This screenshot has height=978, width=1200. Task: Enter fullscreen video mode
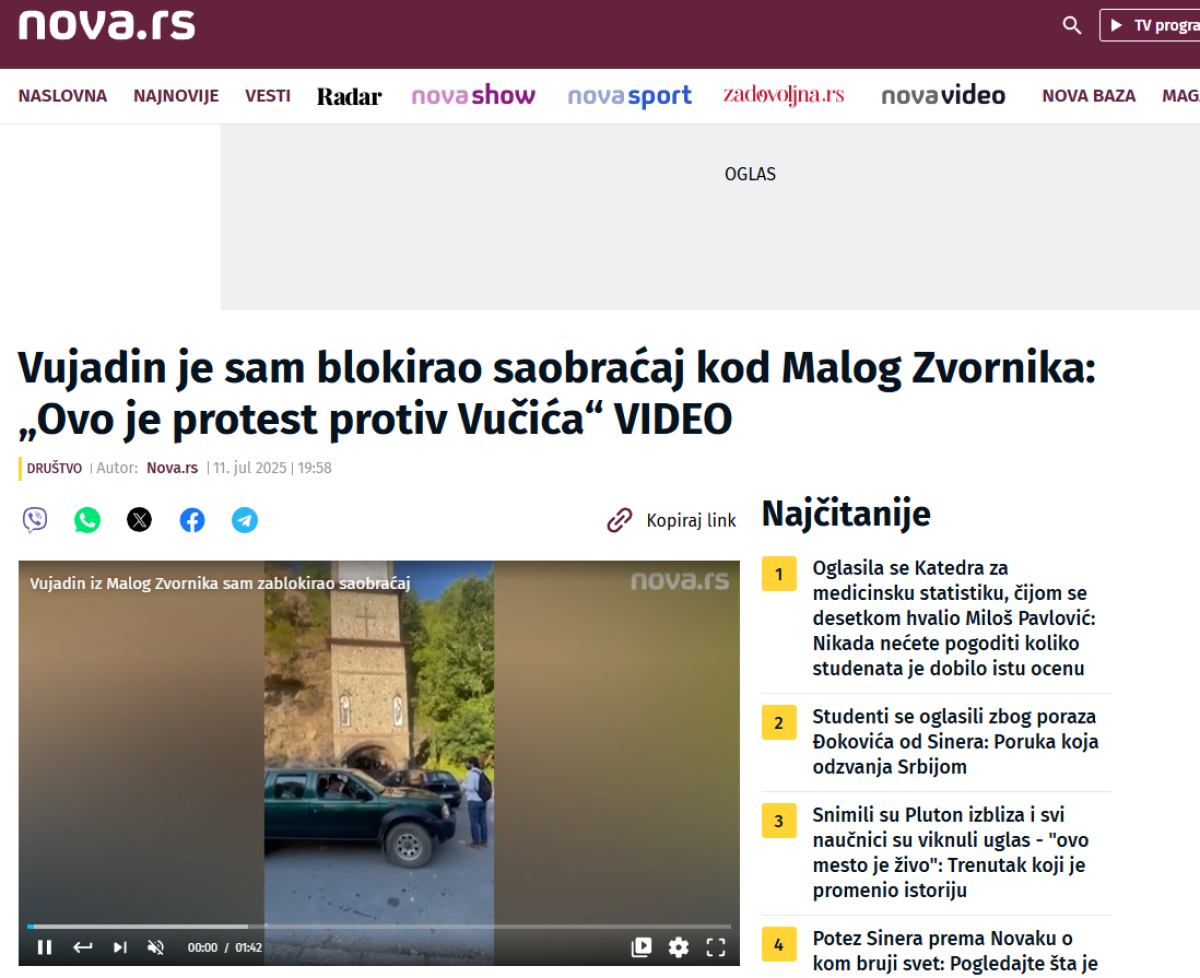(716, 947)
